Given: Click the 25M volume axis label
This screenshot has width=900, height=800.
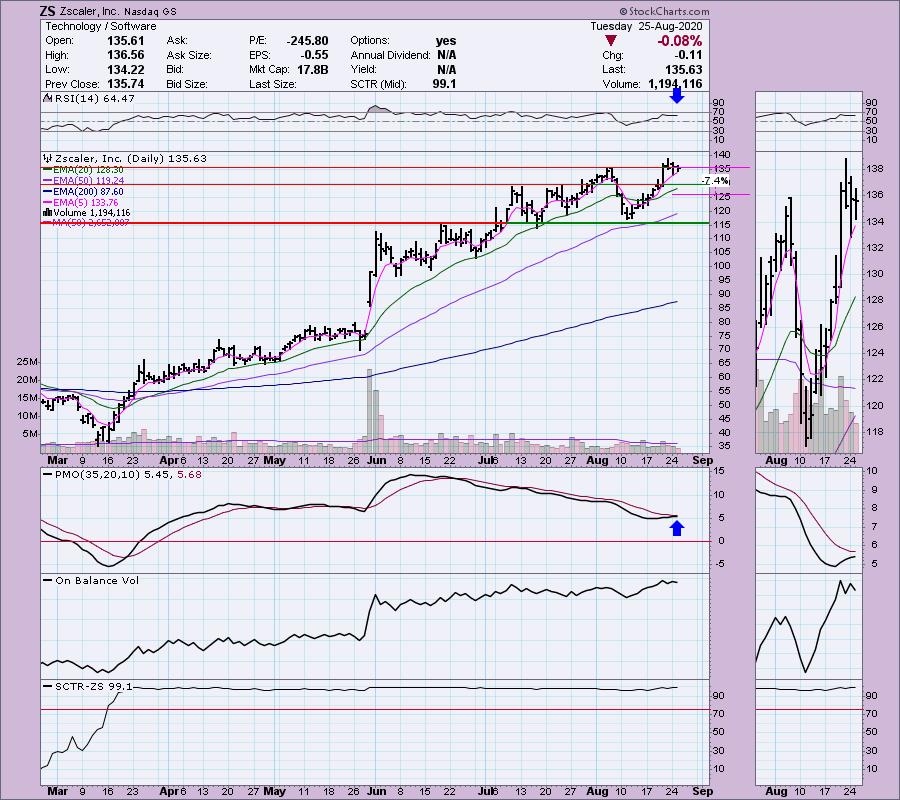Looking at the screenshot, I should [28, 362].
